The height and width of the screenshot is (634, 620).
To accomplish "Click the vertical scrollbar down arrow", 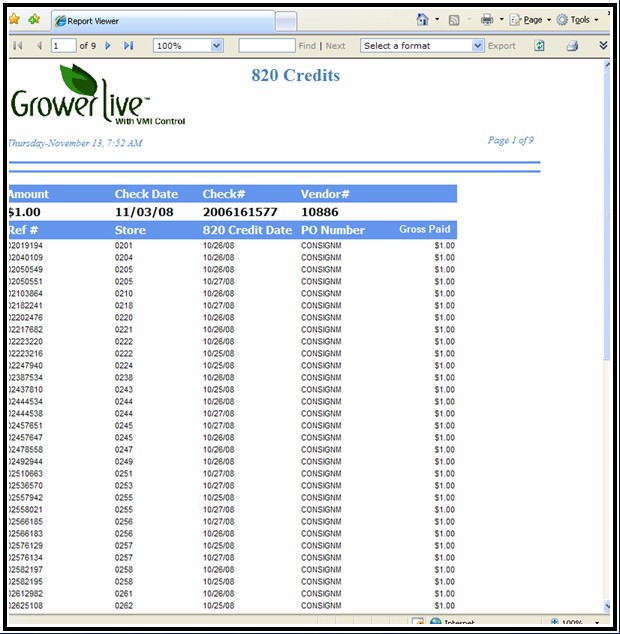I will [607, 605].
